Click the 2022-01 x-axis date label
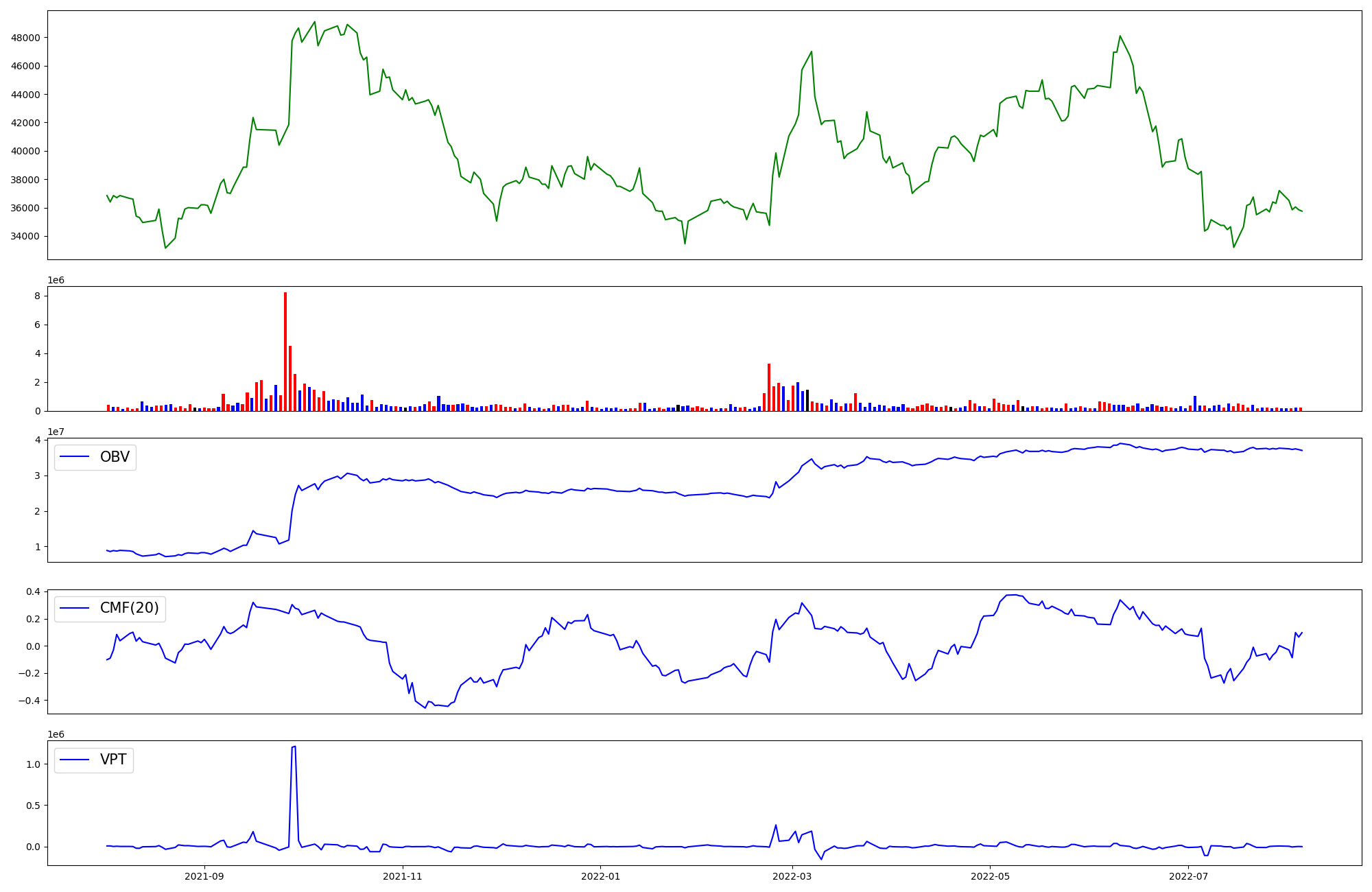Image resolution: width=1372 pixels, height=892 pixels. (x=600, y=876)
